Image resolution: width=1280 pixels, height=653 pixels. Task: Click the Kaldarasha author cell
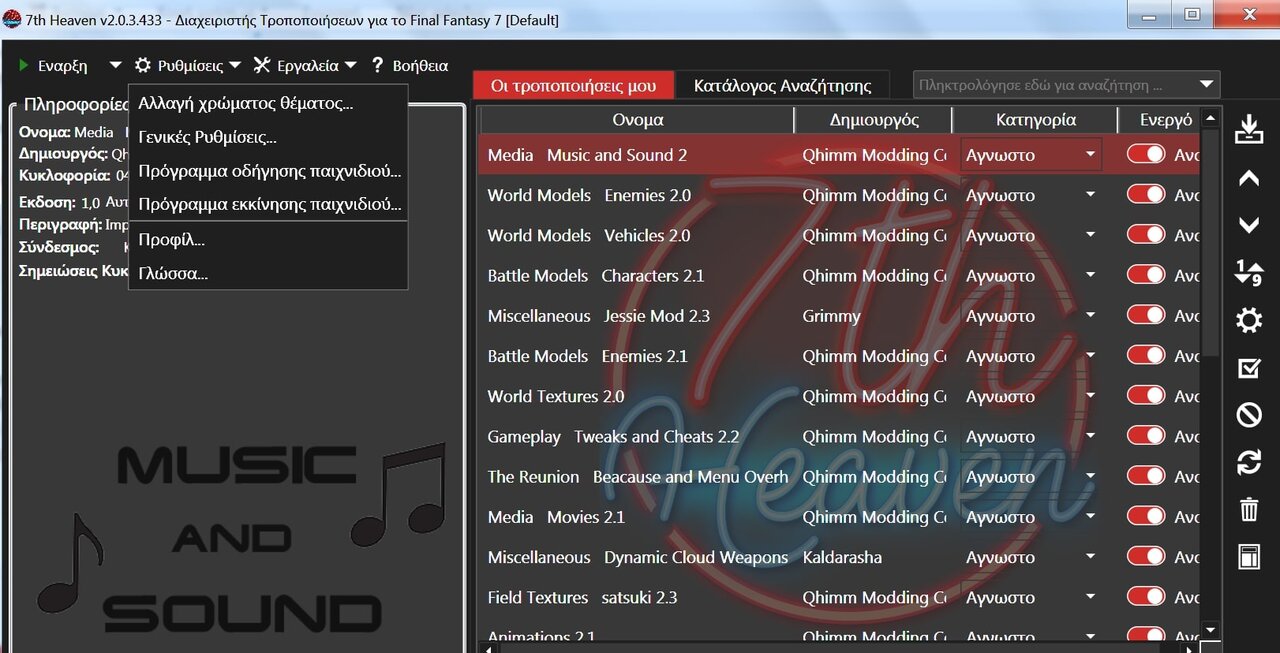point(842,557)
